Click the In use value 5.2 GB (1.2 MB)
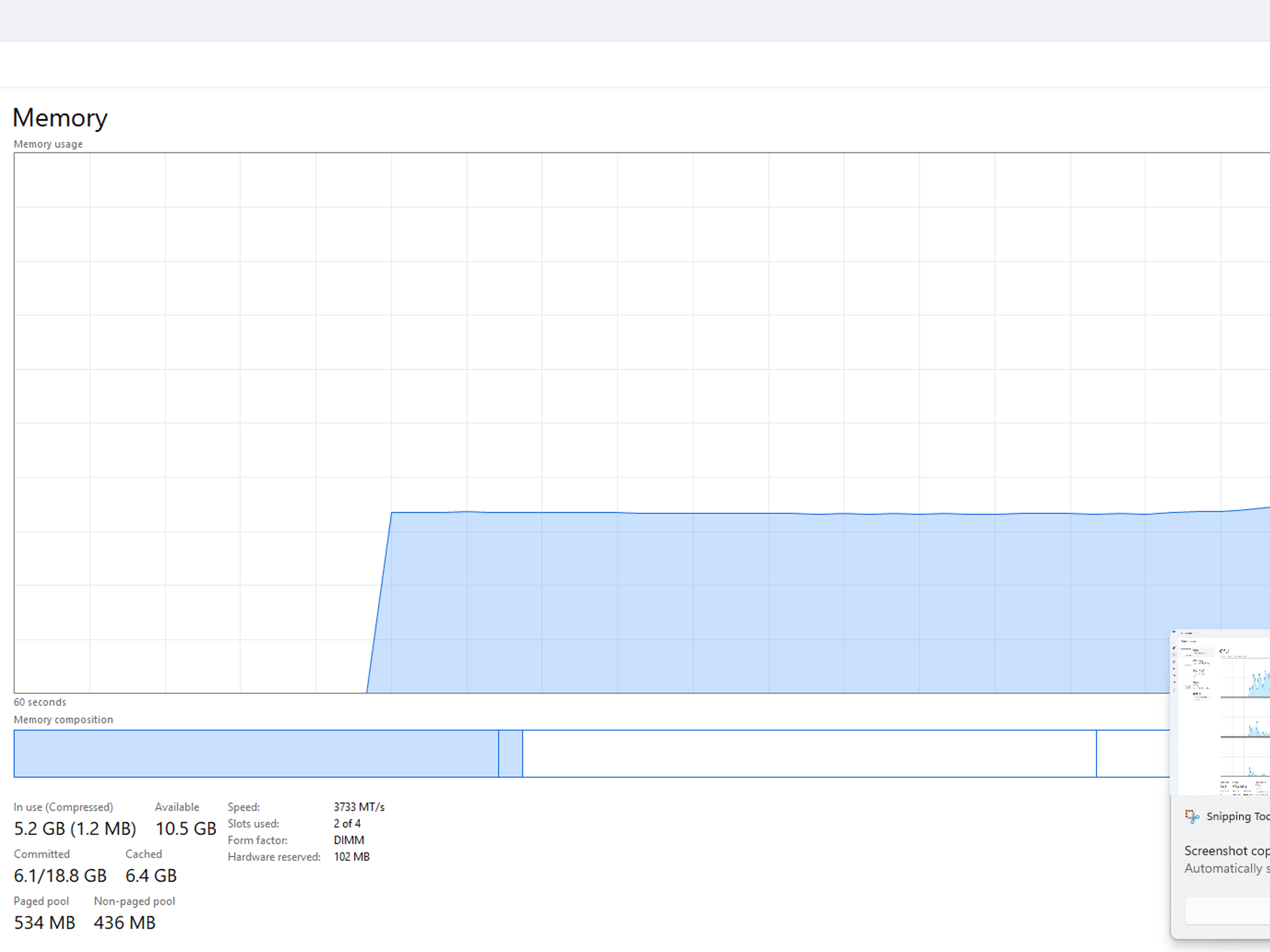 click(75, 829)
